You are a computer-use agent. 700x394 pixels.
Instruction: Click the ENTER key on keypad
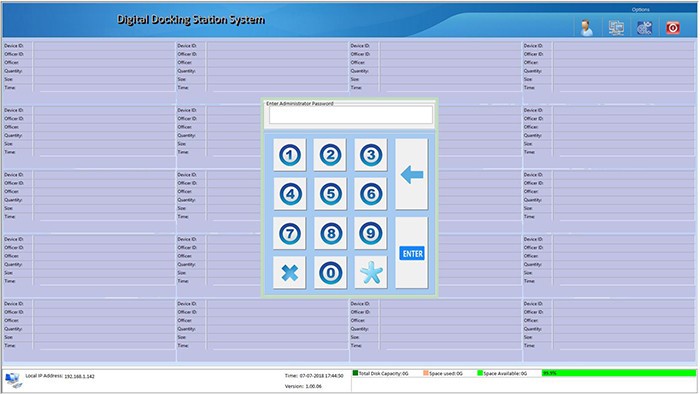(x=412, y=253)
